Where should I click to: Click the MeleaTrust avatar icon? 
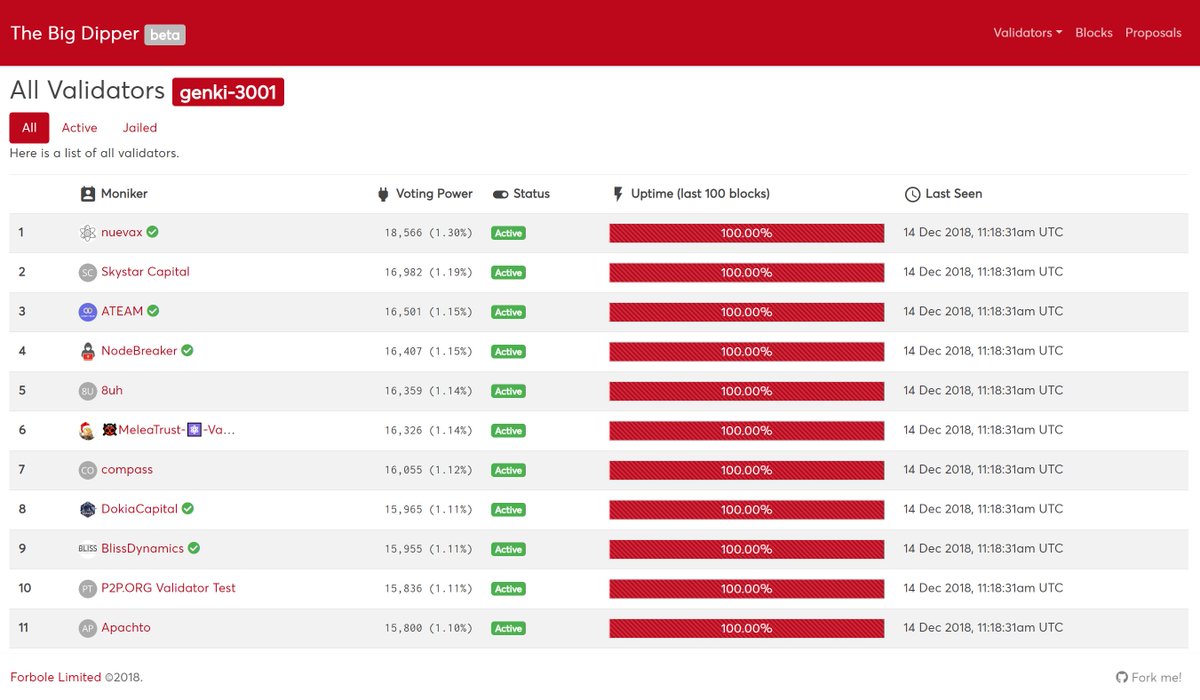tap(88, 430)
